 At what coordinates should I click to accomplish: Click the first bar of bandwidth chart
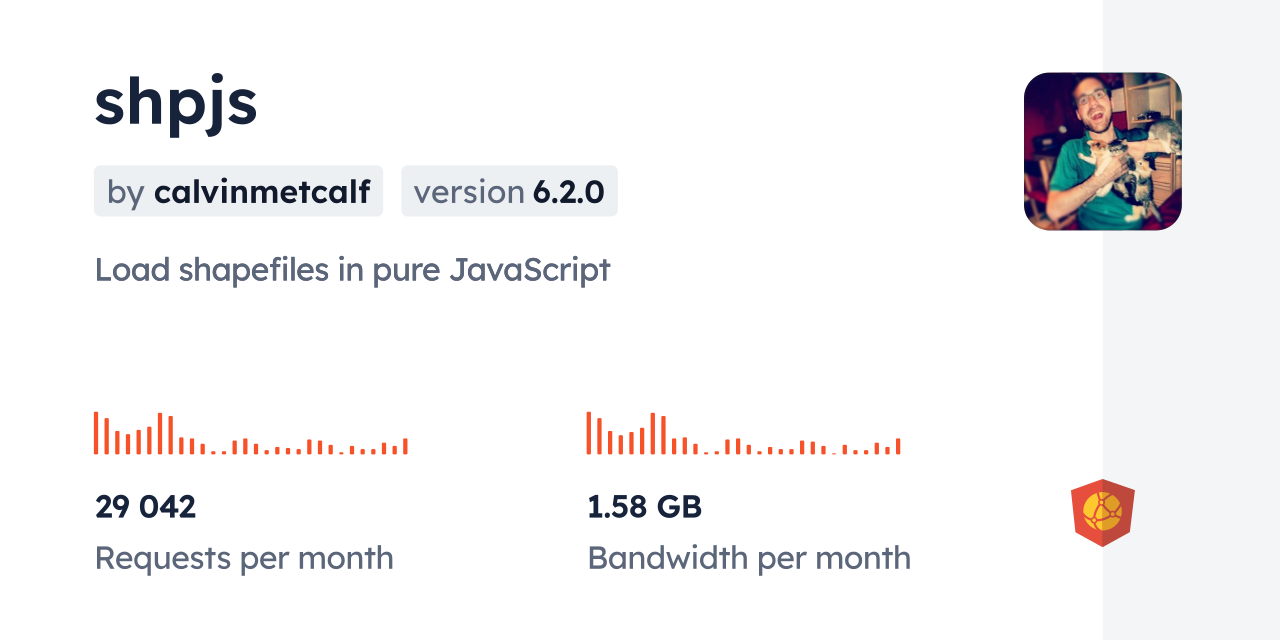(x=589, y=433)
